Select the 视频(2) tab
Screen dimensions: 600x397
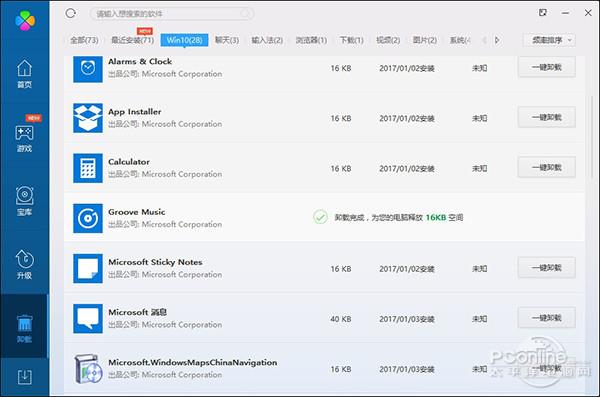tap(388, 40)
